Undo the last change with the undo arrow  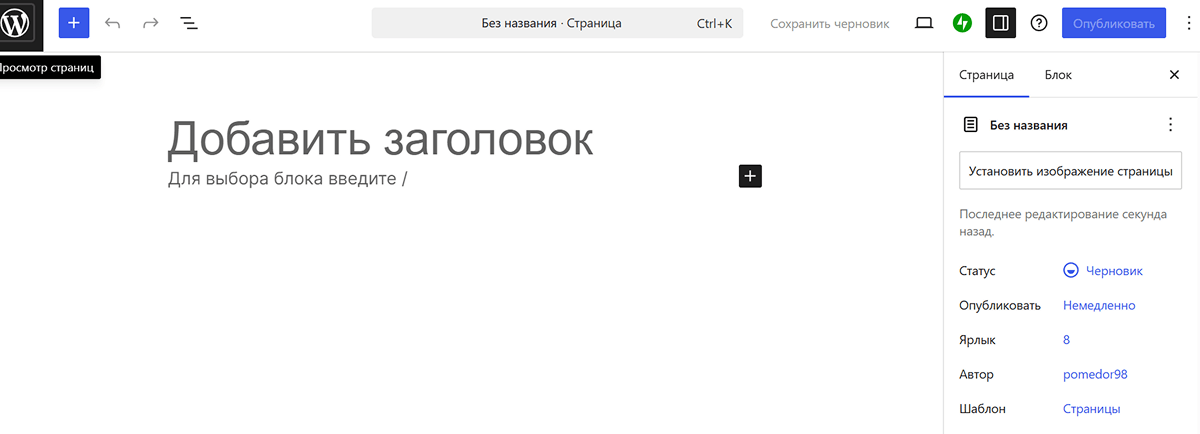[x=113, y=22]
